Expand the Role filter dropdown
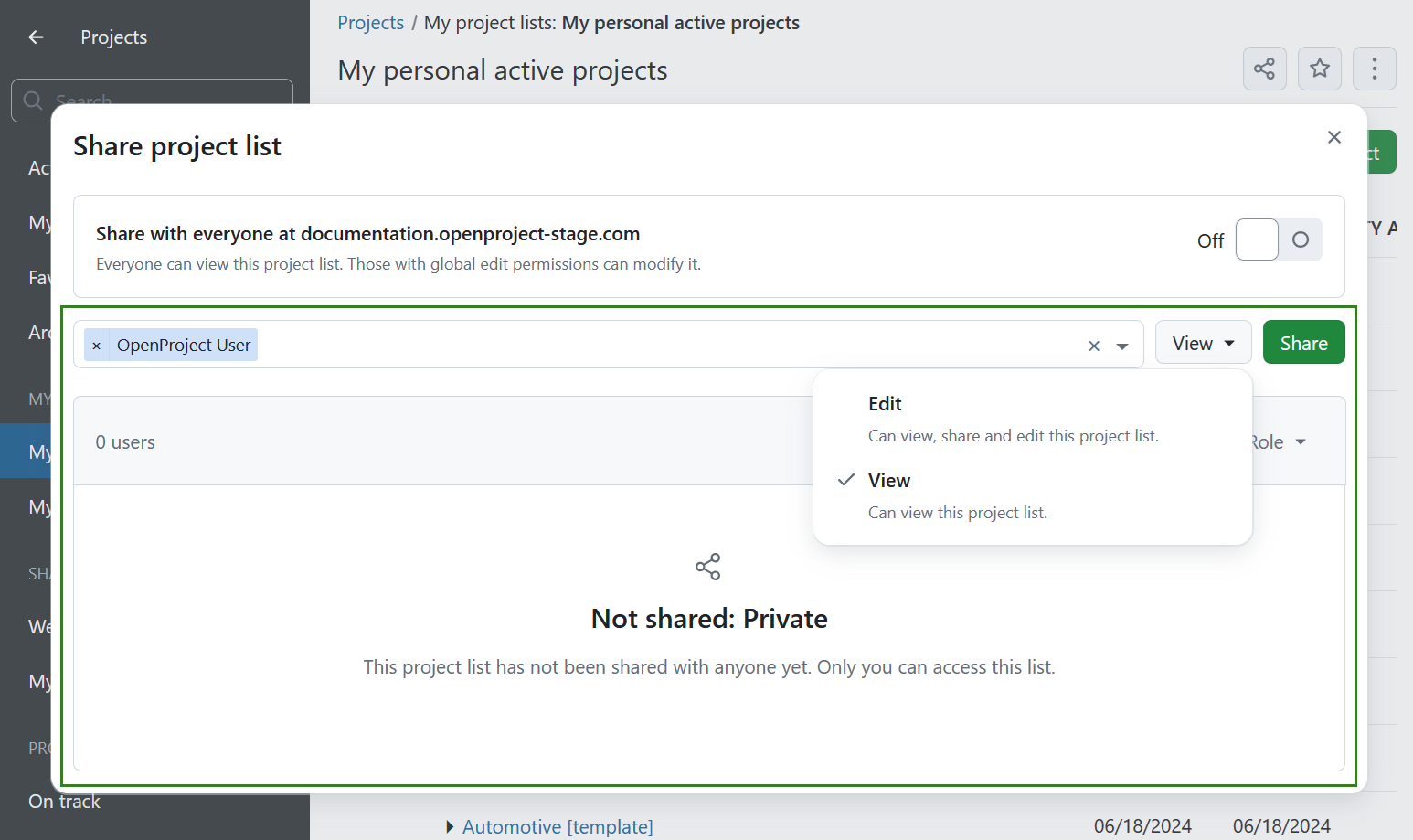Screen dimensions: 1413x840 pyautogui.click(x=1279, y=441)
